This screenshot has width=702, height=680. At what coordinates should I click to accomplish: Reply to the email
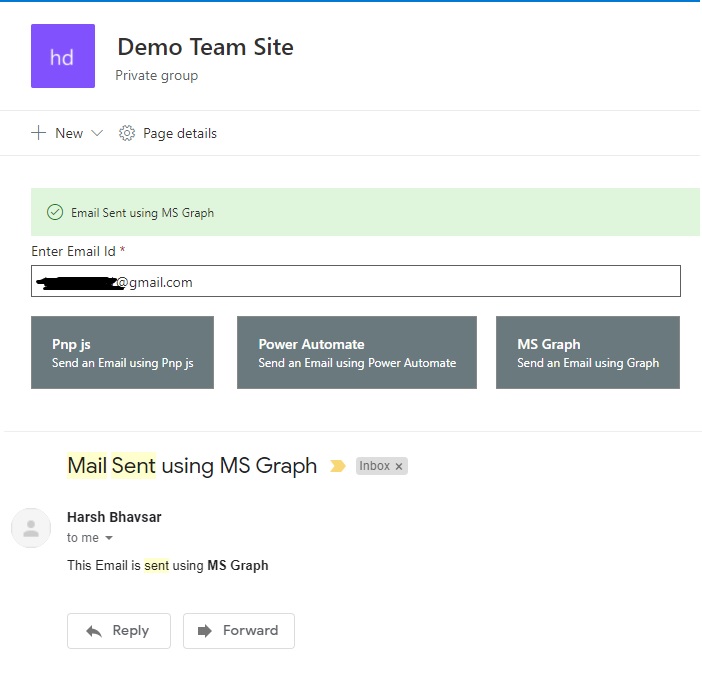pos(119,631)
